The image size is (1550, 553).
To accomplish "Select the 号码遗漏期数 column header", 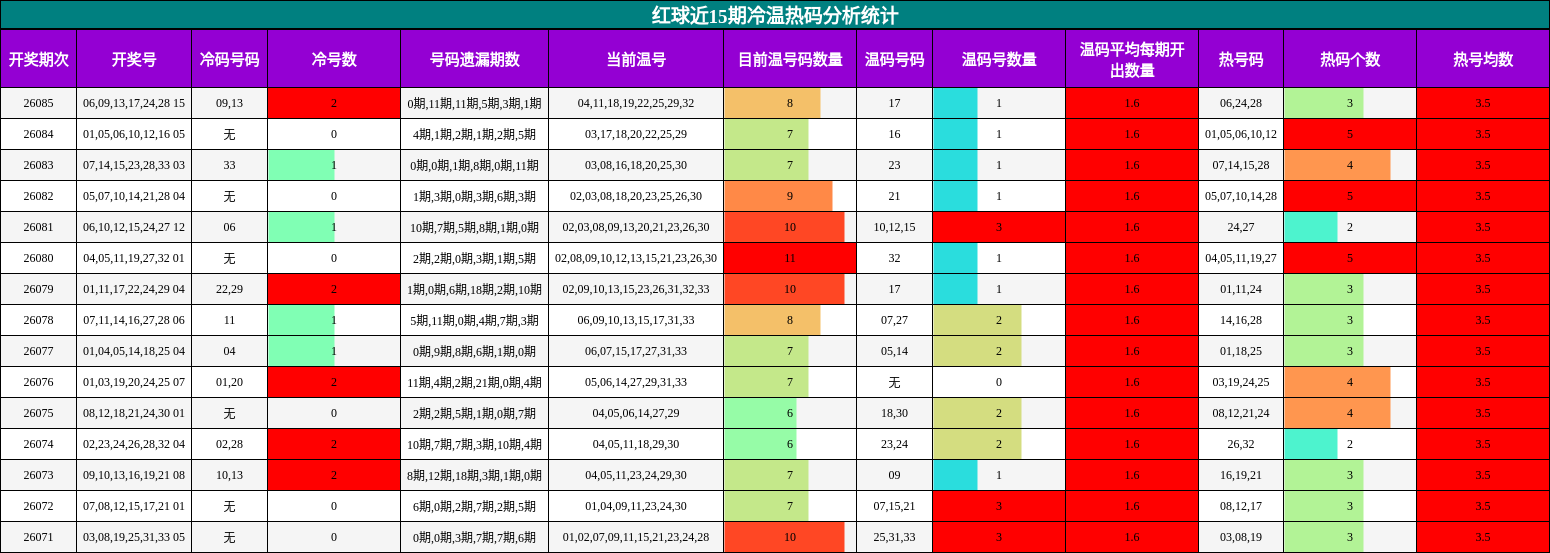I will (474, 59).
